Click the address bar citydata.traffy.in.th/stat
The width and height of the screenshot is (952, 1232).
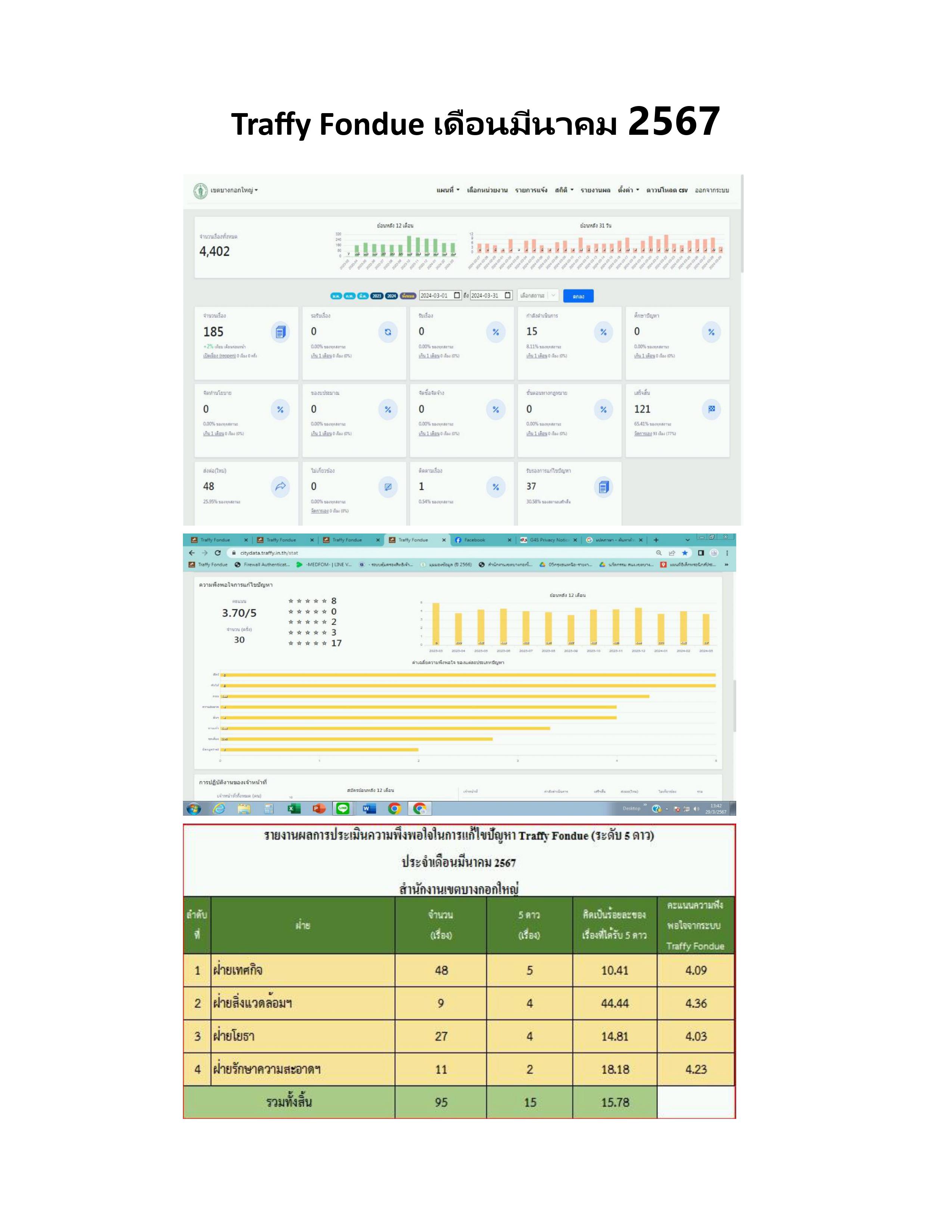(269, 553)
